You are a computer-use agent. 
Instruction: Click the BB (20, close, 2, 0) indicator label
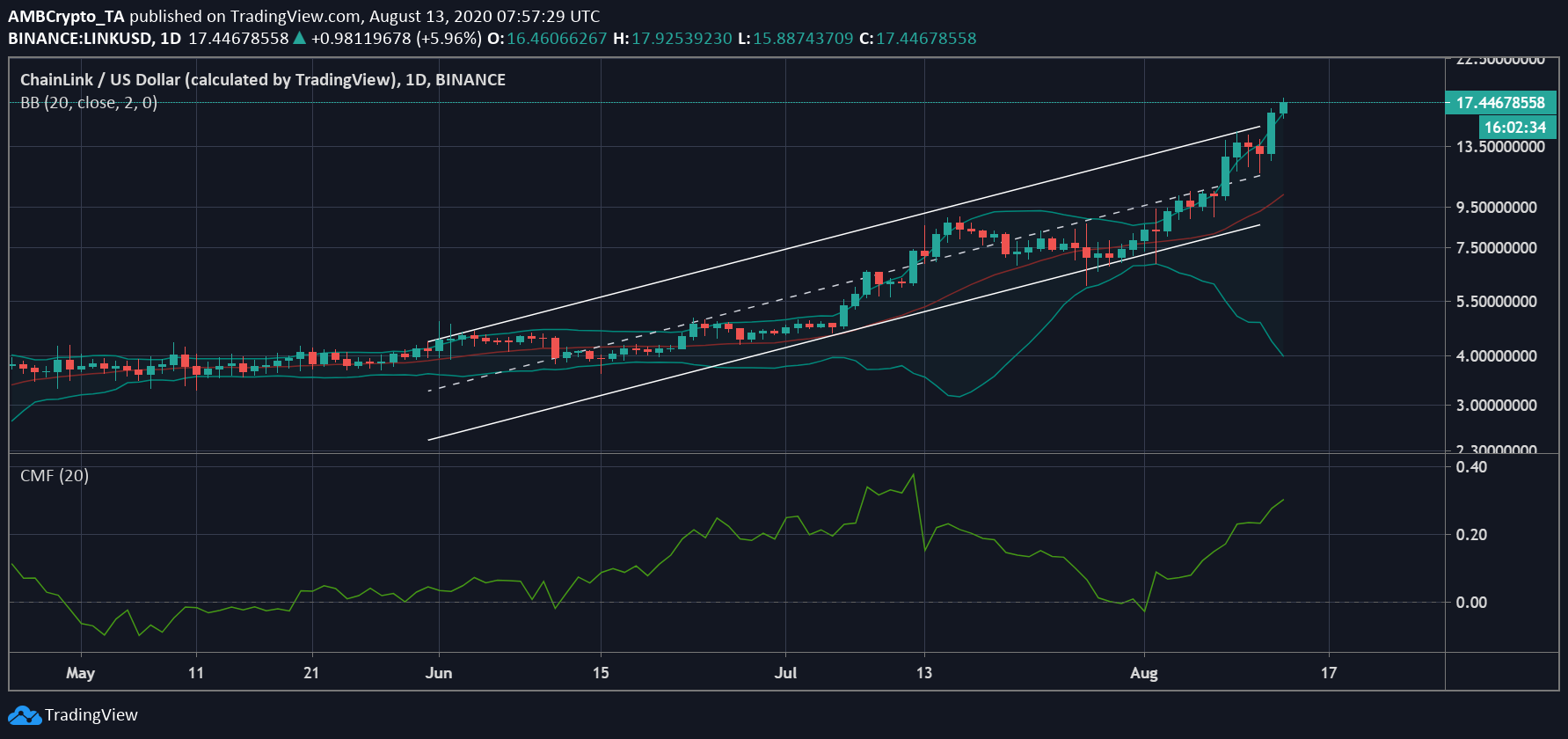(x=89, y=103)
